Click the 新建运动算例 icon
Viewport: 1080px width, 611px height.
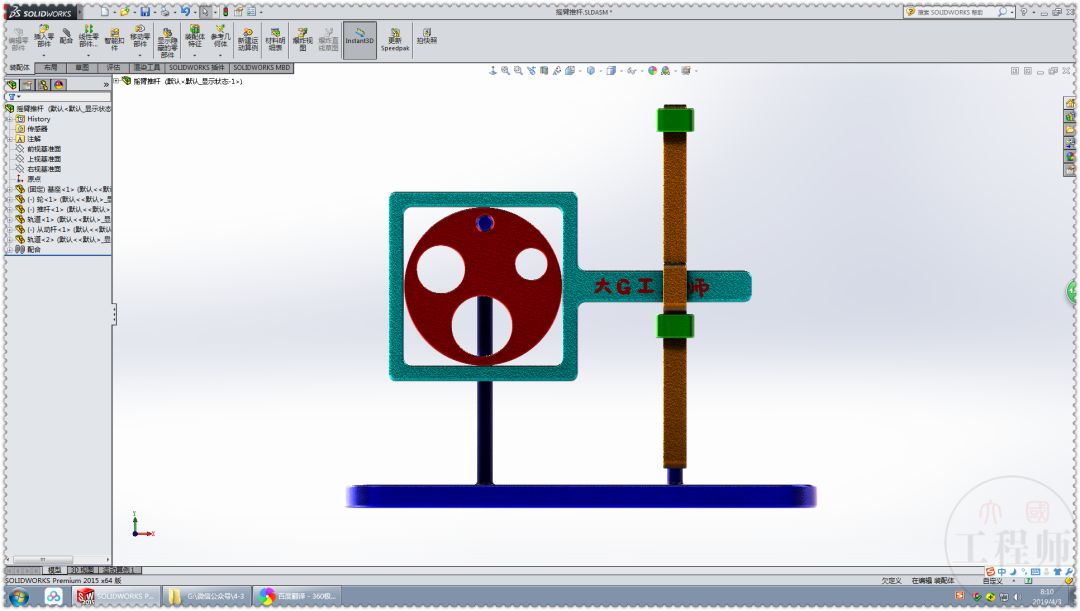coord(247,38)
